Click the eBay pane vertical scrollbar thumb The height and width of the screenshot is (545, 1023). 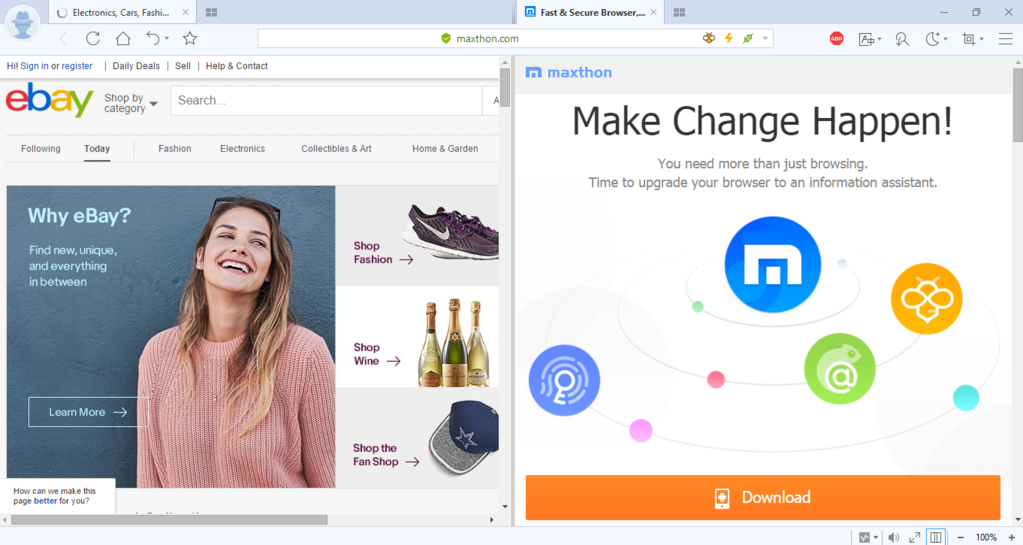(505, 87)
